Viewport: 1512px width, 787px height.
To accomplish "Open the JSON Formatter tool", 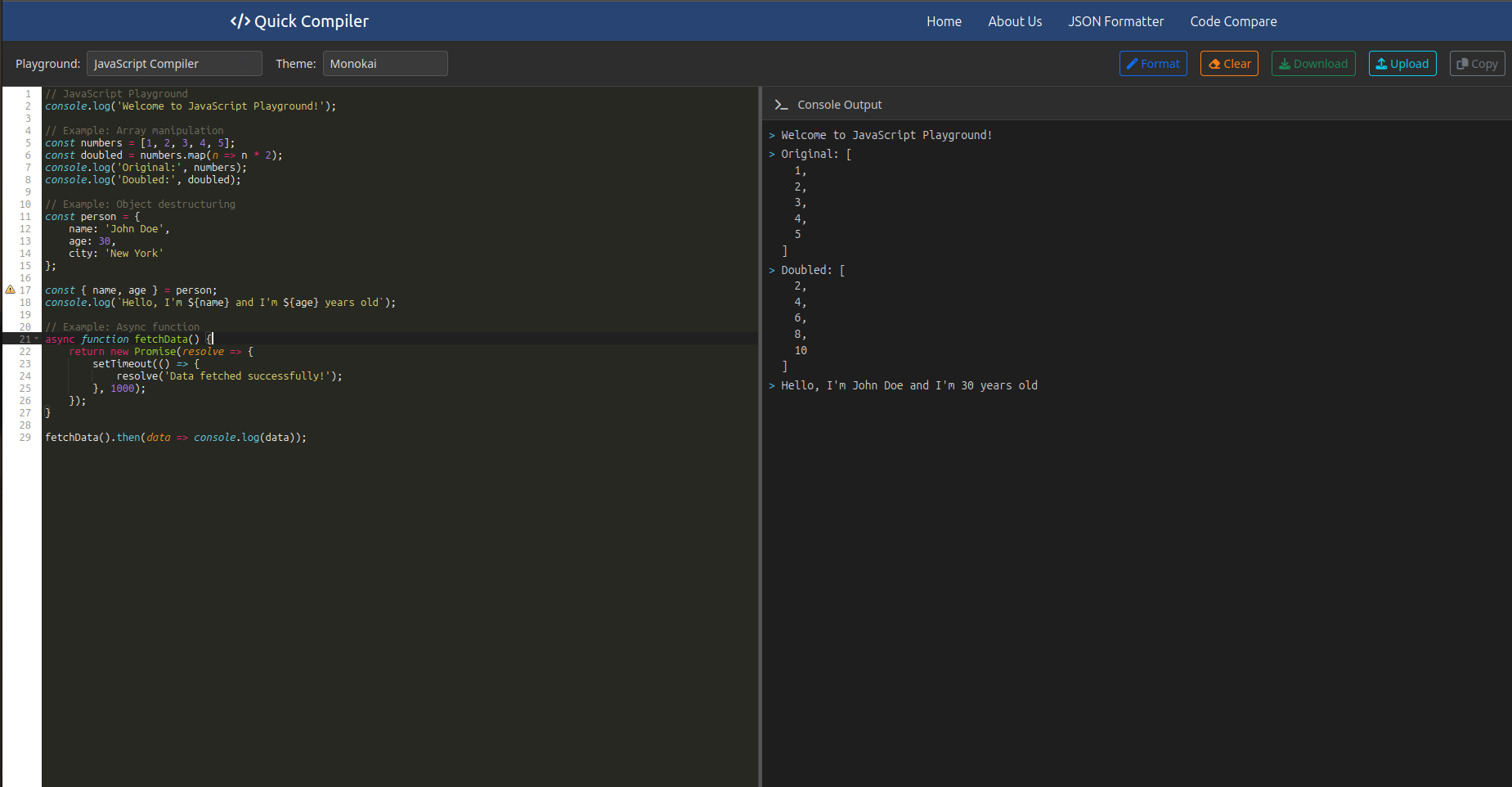I will coord(1115,21).
